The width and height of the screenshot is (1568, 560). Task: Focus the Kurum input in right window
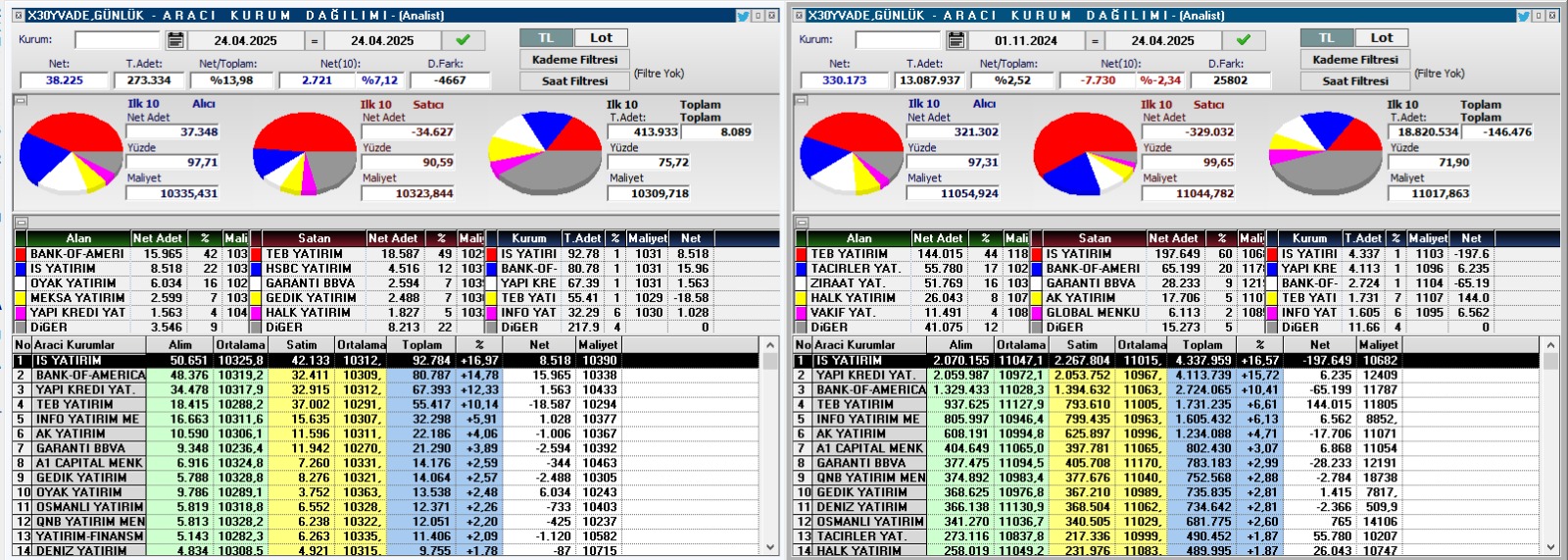(x=898, y=40)
